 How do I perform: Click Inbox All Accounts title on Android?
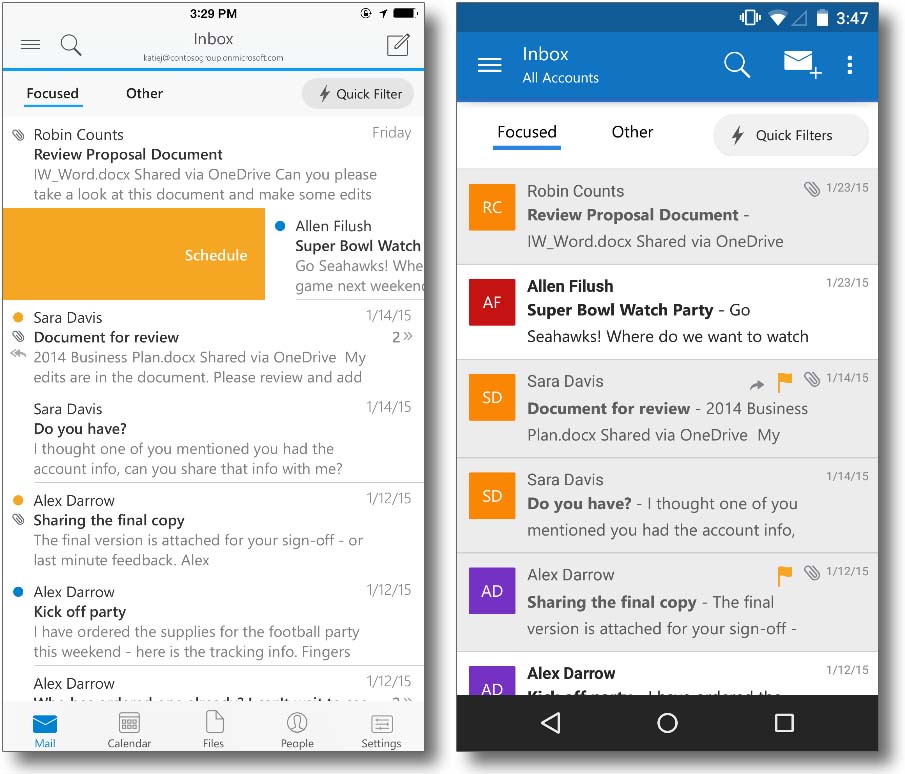[x=560, y=65]
